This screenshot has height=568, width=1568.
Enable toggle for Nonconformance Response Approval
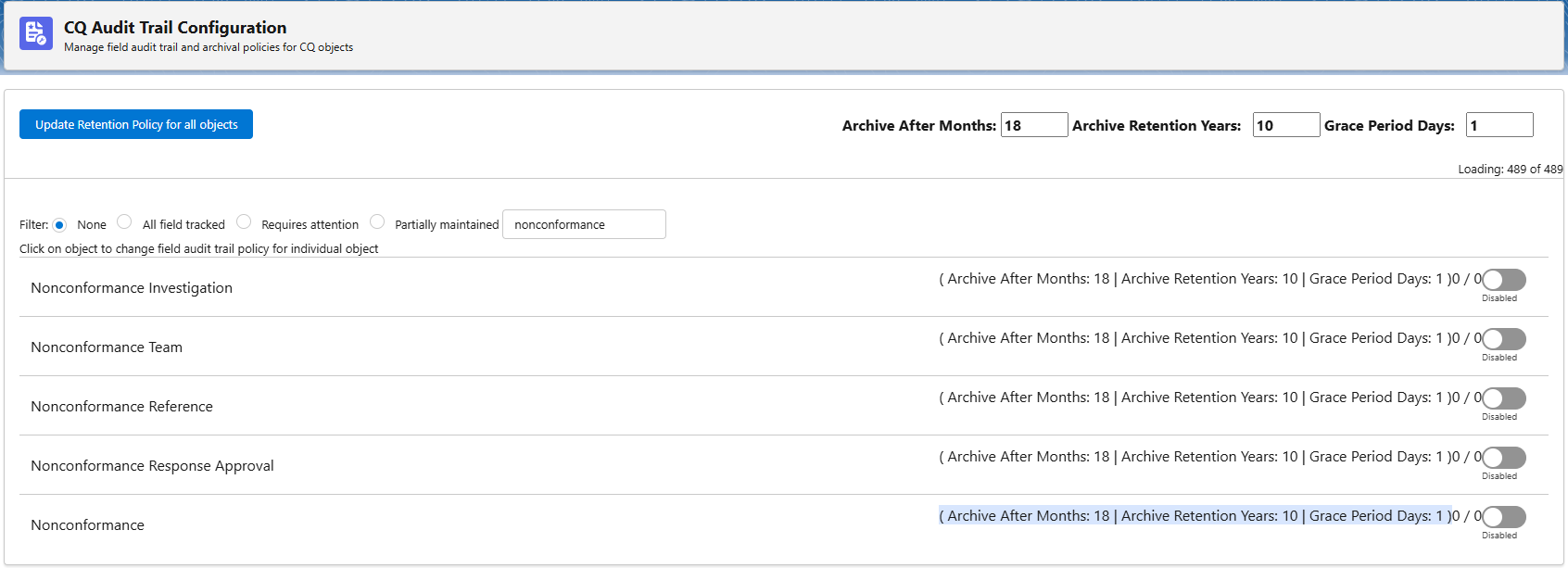pyautogui.click(x=1503, y=458)
